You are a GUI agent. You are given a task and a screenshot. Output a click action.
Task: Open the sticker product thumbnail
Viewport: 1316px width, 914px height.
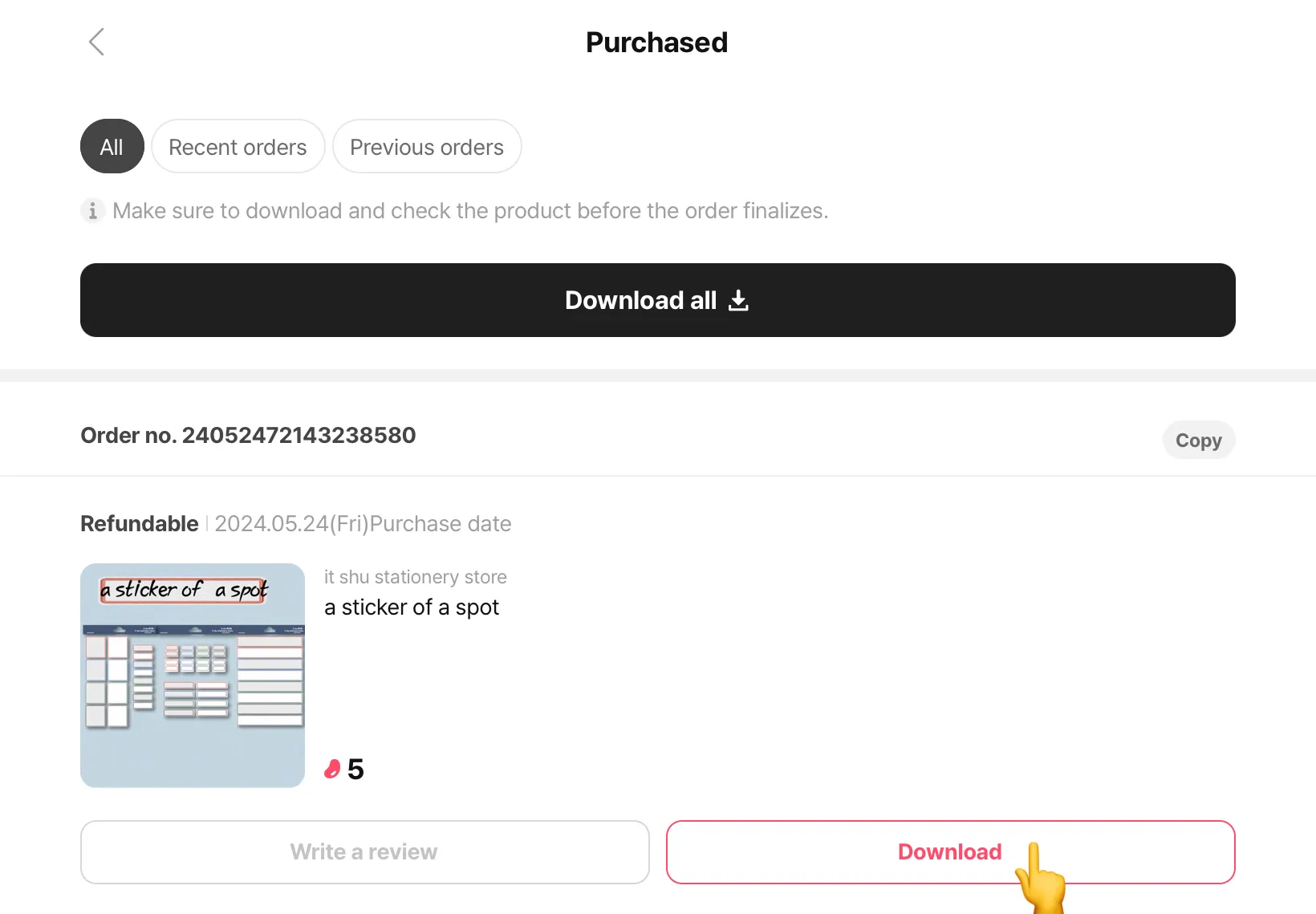tap(193, 676)
